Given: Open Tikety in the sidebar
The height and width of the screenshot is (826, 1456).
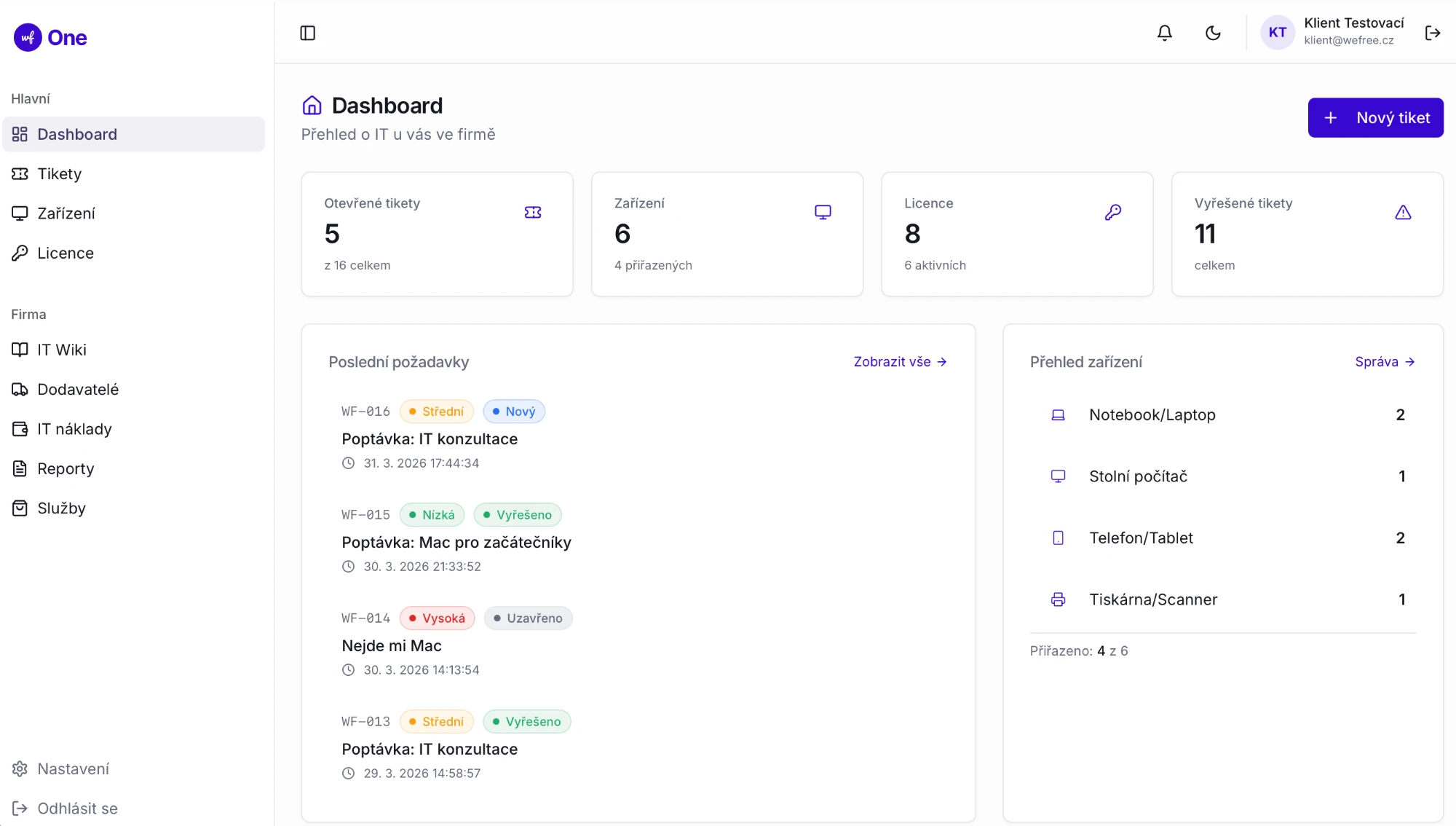Looking at the screenshot, I should pyautogui.click(x=134, y=173).
